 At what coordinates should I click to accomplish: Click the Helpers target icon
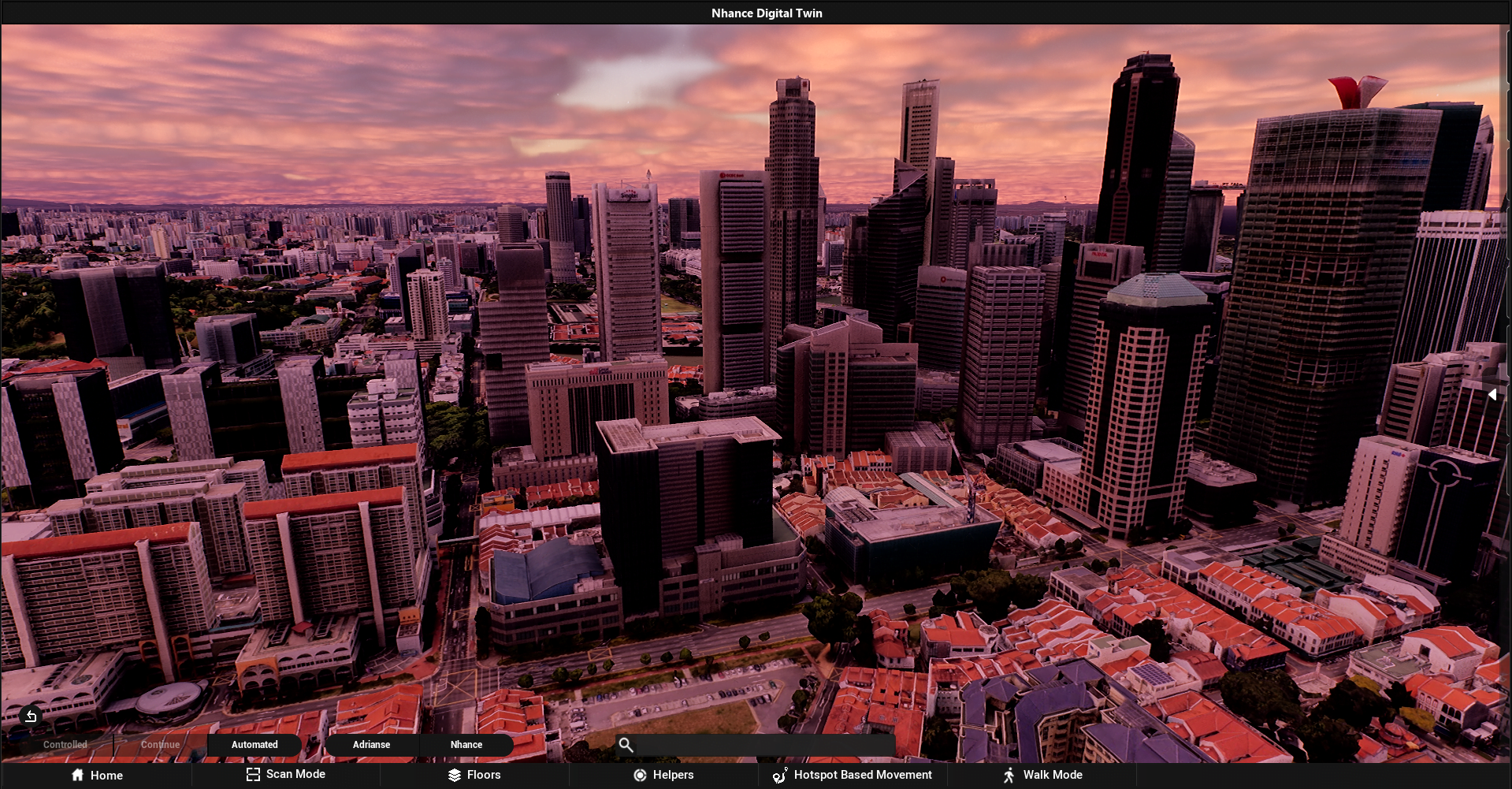[640, 776]
